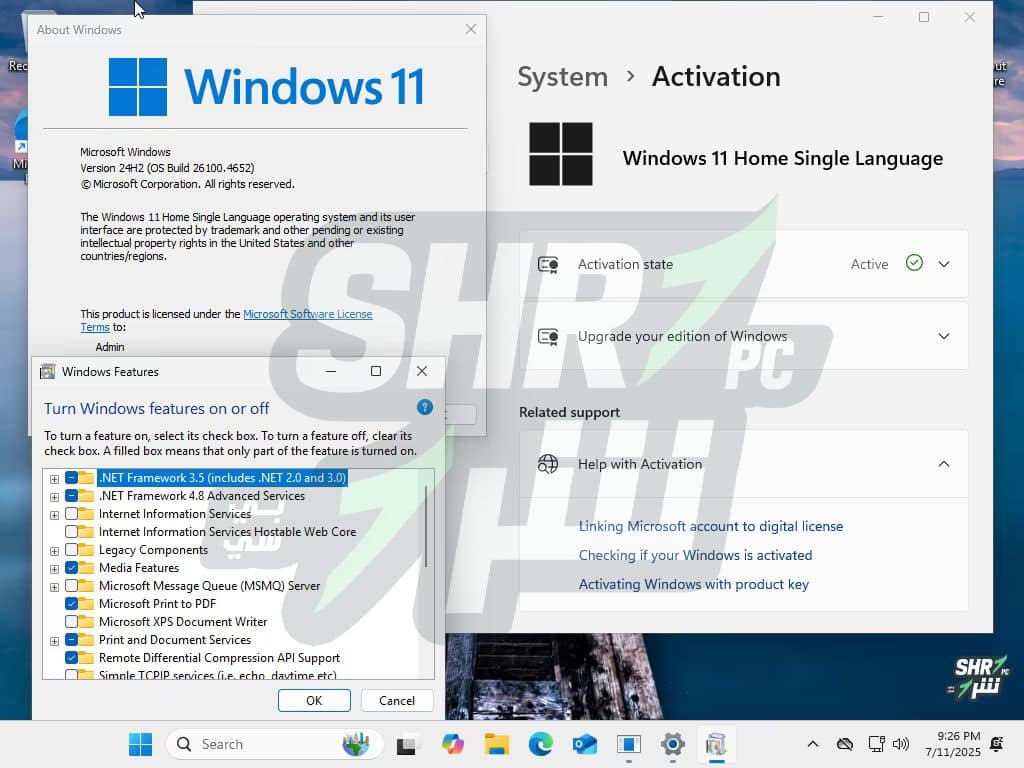Enable the Internet Information Services checkbox
The image size is (1024, 768).
click(x=71, y=514)
